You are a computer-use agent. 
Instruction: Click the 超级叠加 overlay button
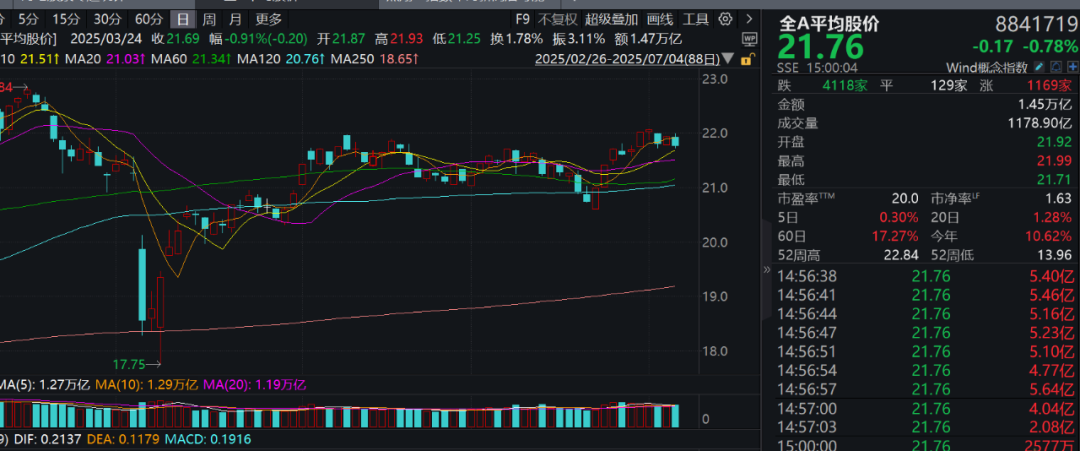611,19
